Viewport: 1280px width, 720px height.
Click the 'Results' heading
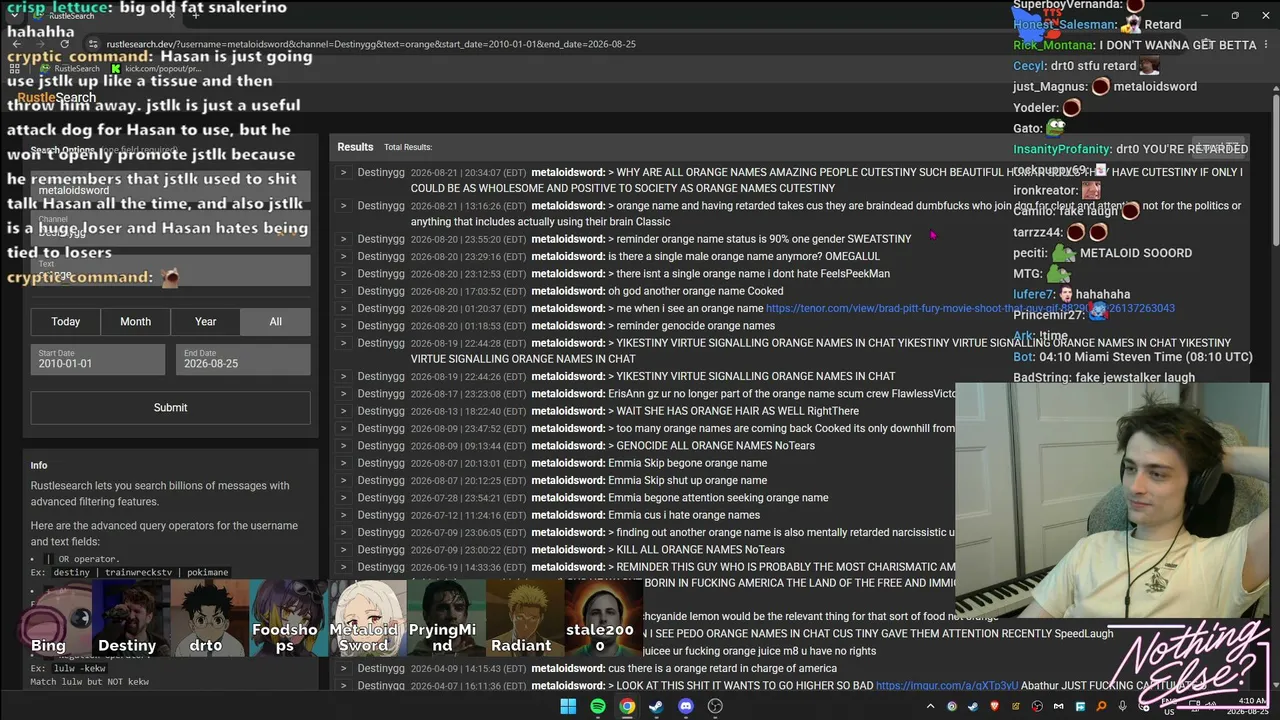(355, 147)
